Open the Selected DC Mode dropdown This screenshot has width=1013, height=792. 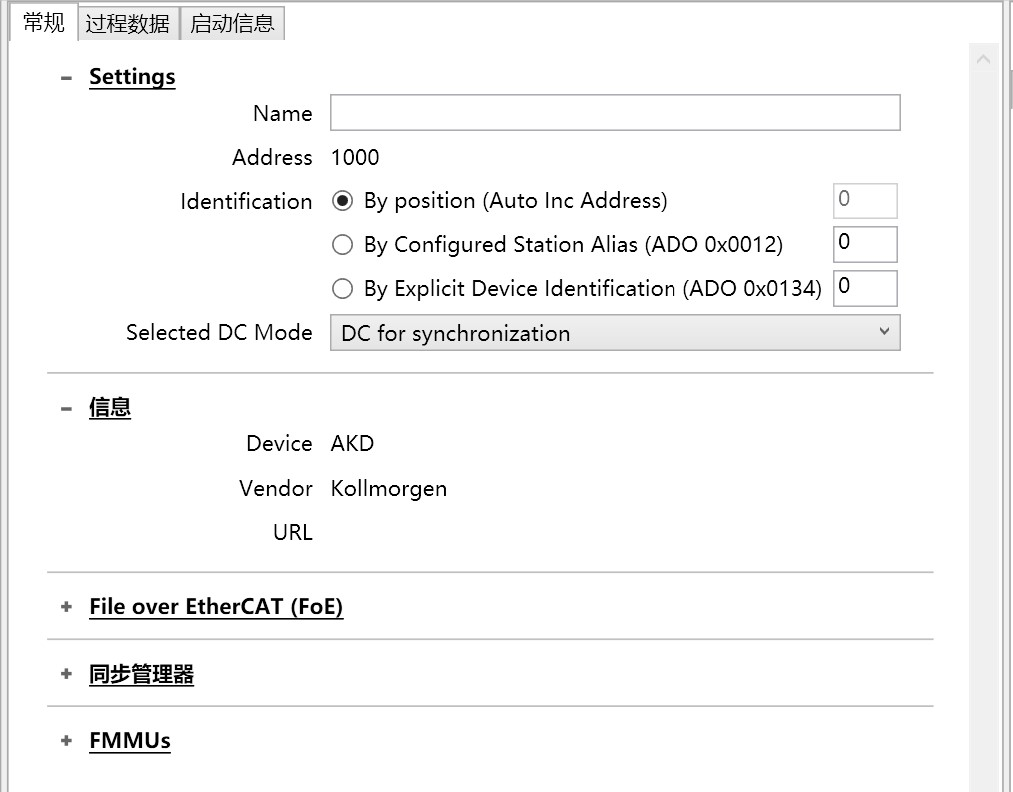coord(615,333)
